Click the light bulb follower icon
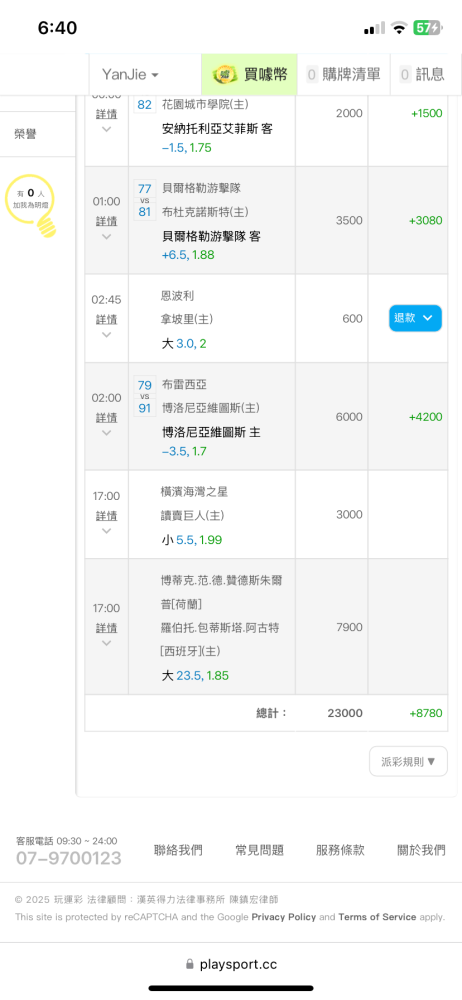Screen dimensions: 462x1000 pos(32,205)
